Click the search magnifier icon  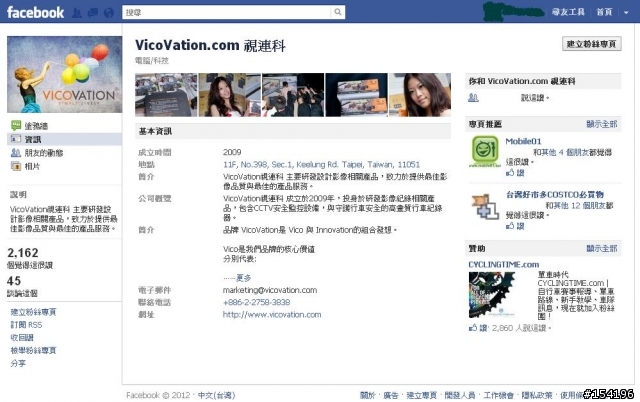[338, 12]
